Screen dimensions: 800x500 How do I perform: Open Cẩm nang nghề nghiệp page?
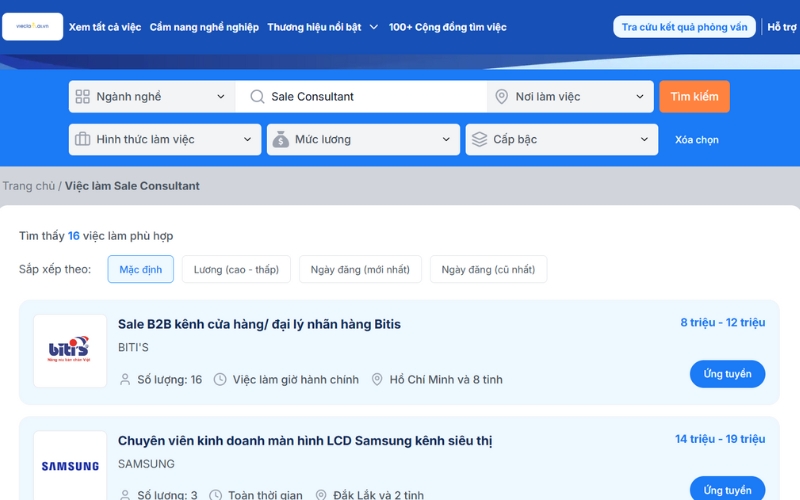204,27
